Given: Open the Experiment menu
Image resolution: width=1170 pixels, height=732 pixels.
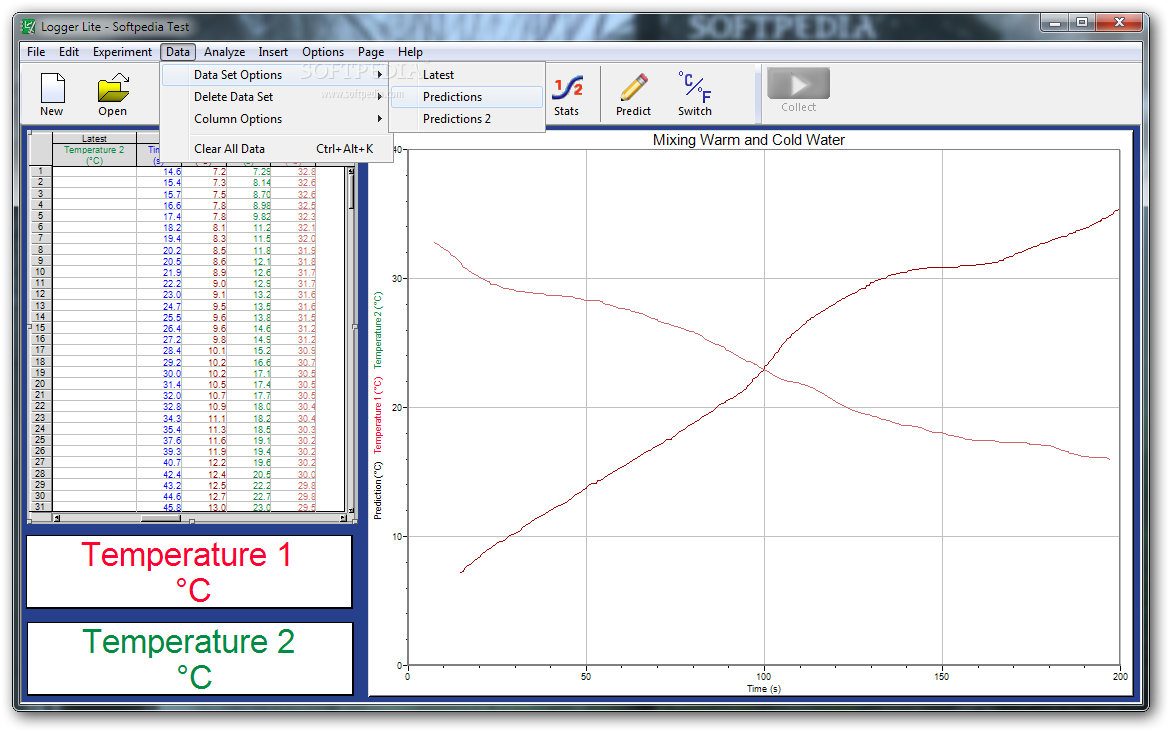Looking at the screenshot, I should [122, 51].
